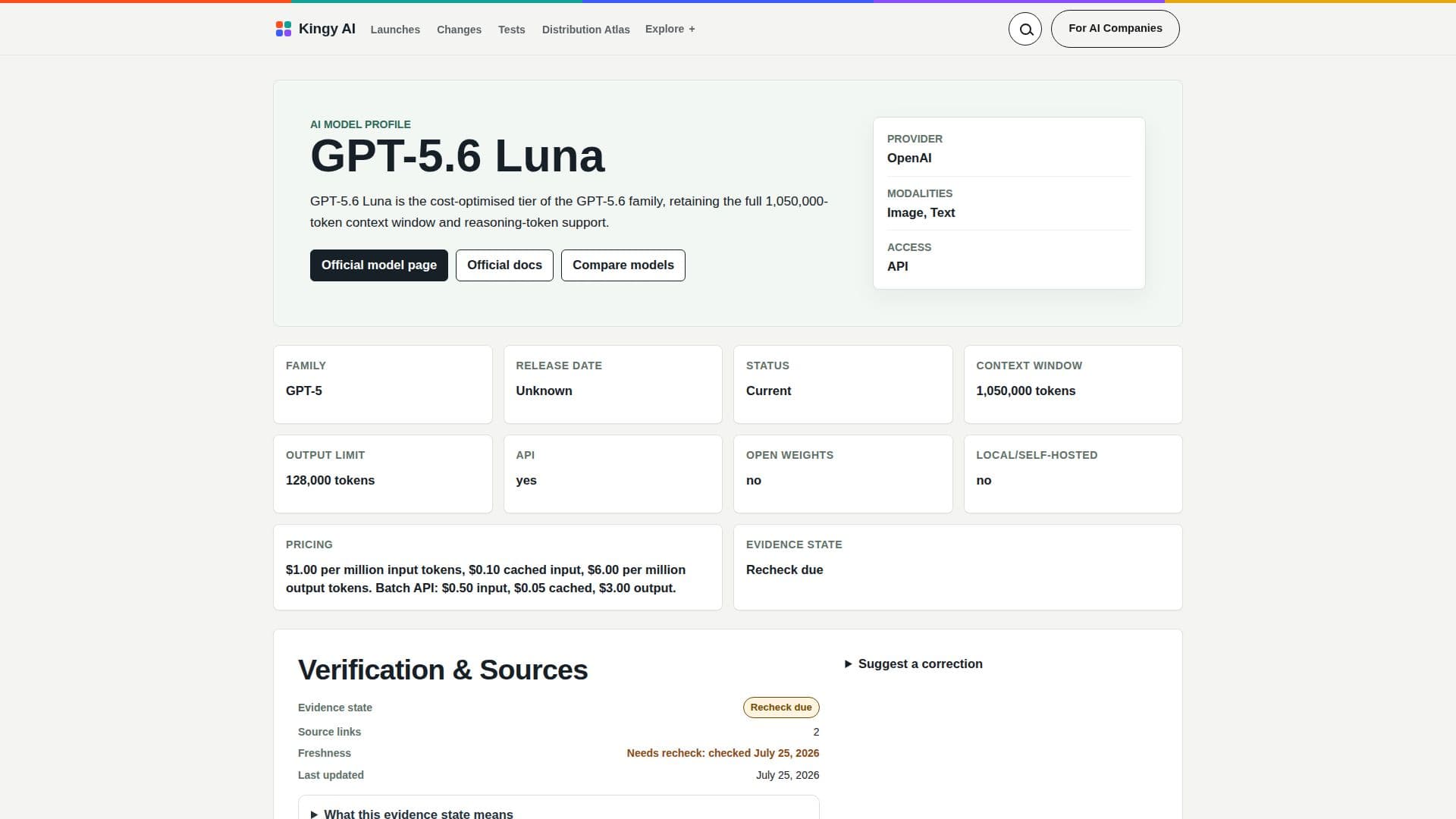Screen dimensions: 1456x819
Task: Click the Verification & Sources heading
Action: [443, 670]
